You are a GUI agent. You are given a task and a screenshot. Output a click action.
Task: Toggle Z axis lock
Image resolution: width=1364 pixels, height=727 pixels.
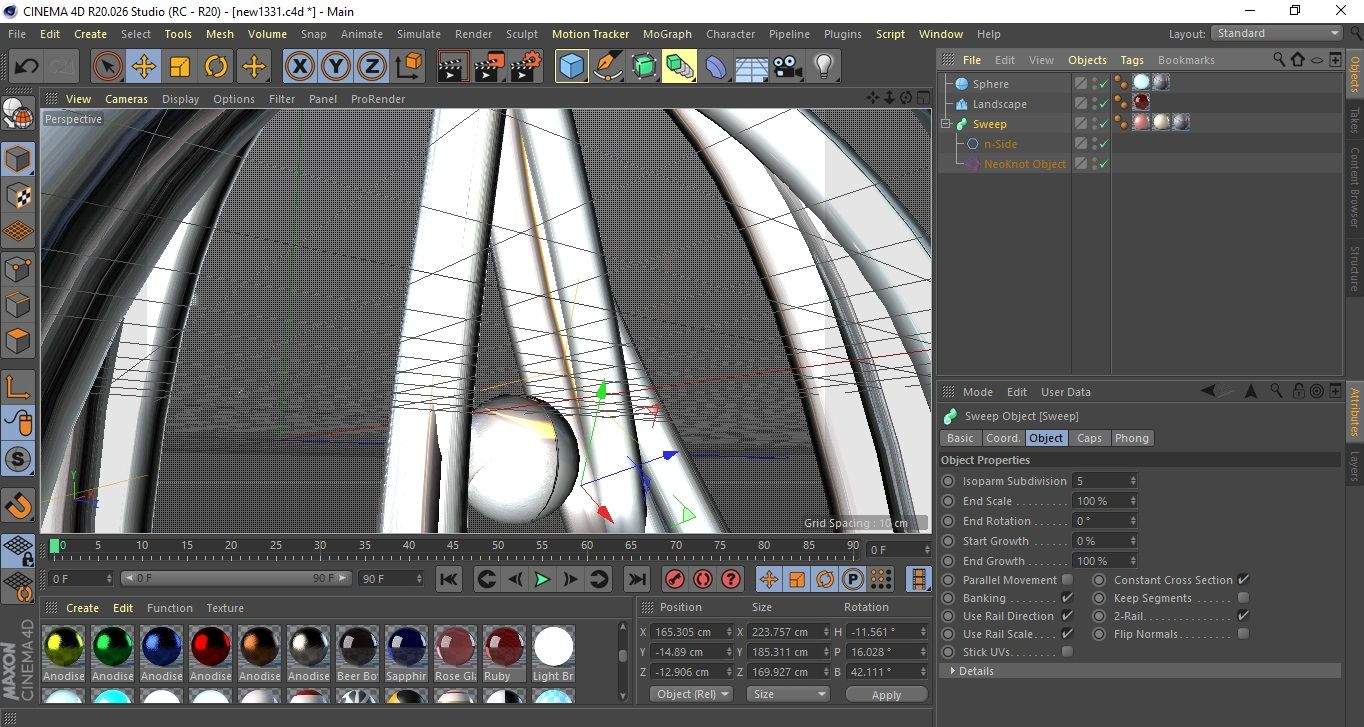[372, 67]
